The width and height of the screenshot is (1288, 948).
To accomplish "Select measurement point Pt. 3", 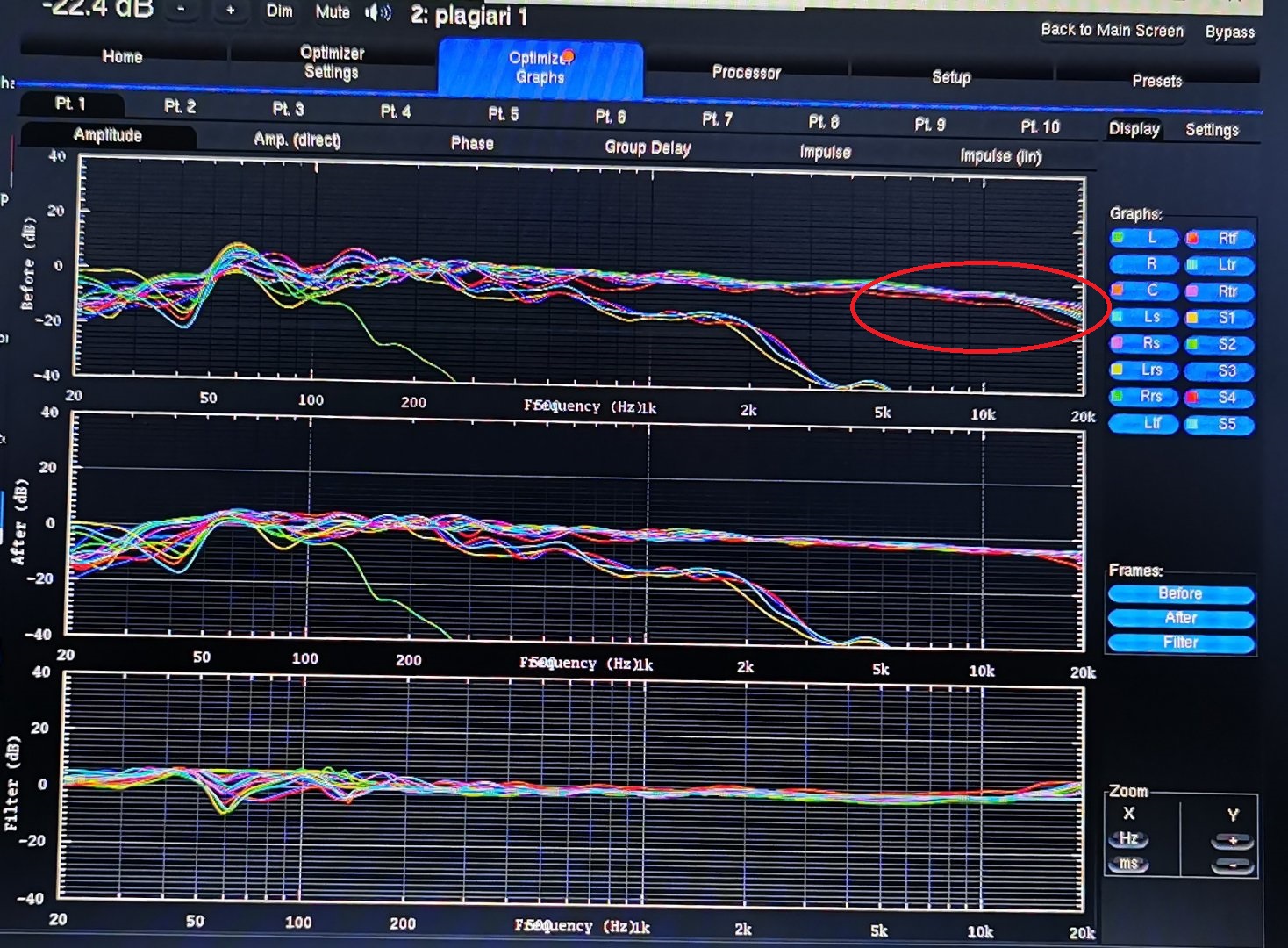I will pyautogui.click(x=288, y=109).
